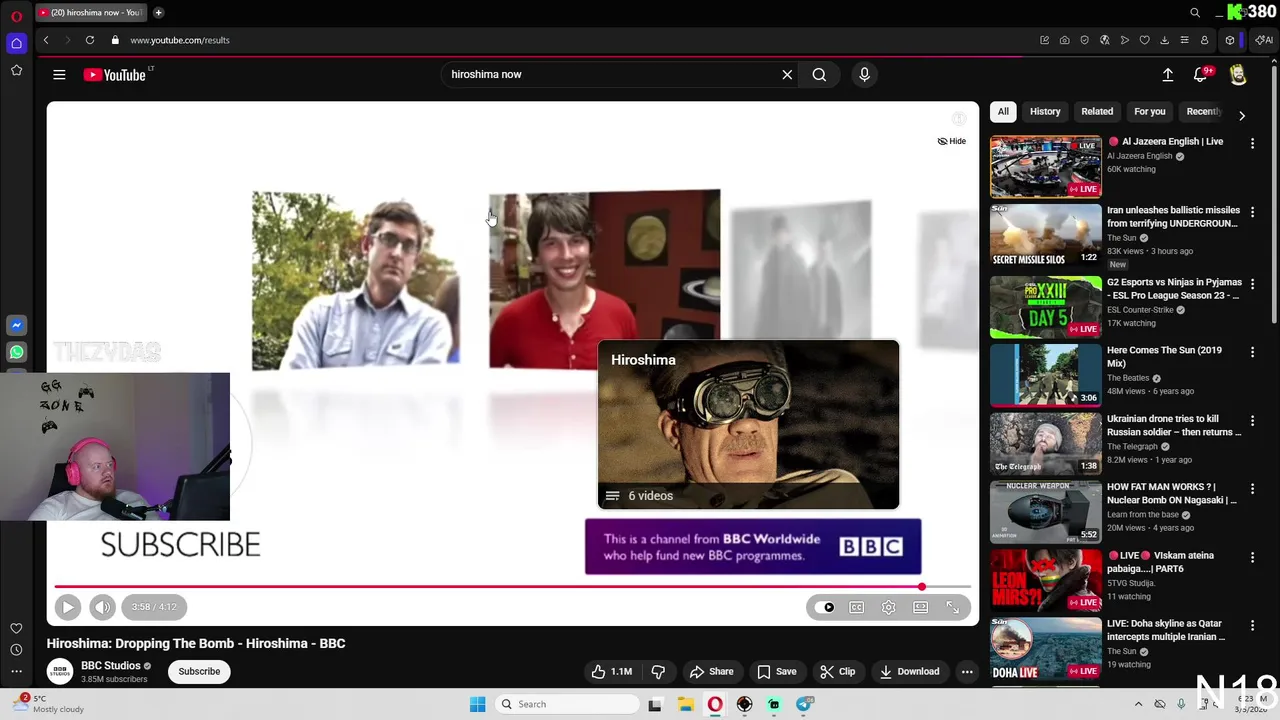
Task: Open Here Comes The Sun video title
Action: click(x=1164, y=357)
